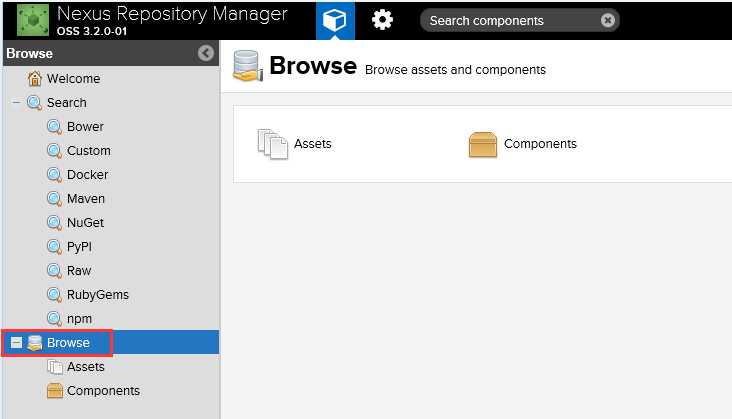
Task: Click the Raw search icon
Action: [55, 271]
